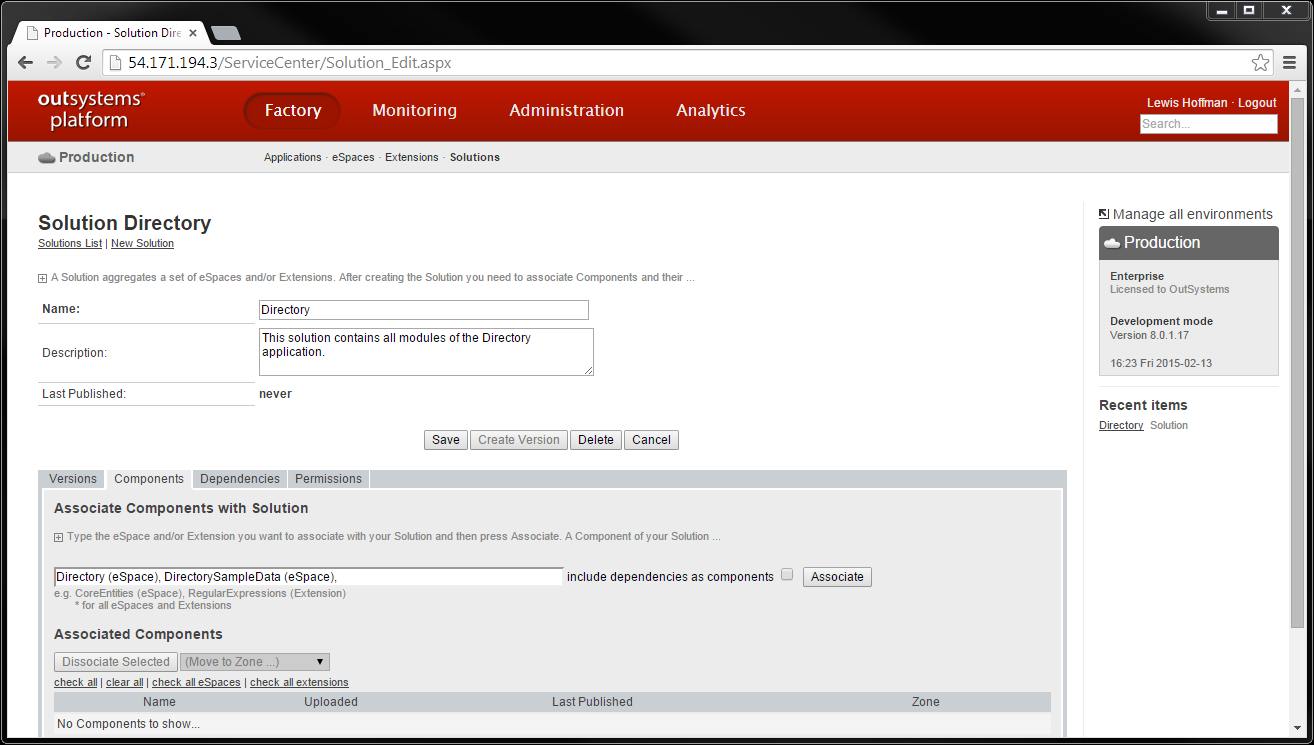Click the Associate button
Image resolution: width=1314 pixels, height=745 pixels.
tap(837, 577)
